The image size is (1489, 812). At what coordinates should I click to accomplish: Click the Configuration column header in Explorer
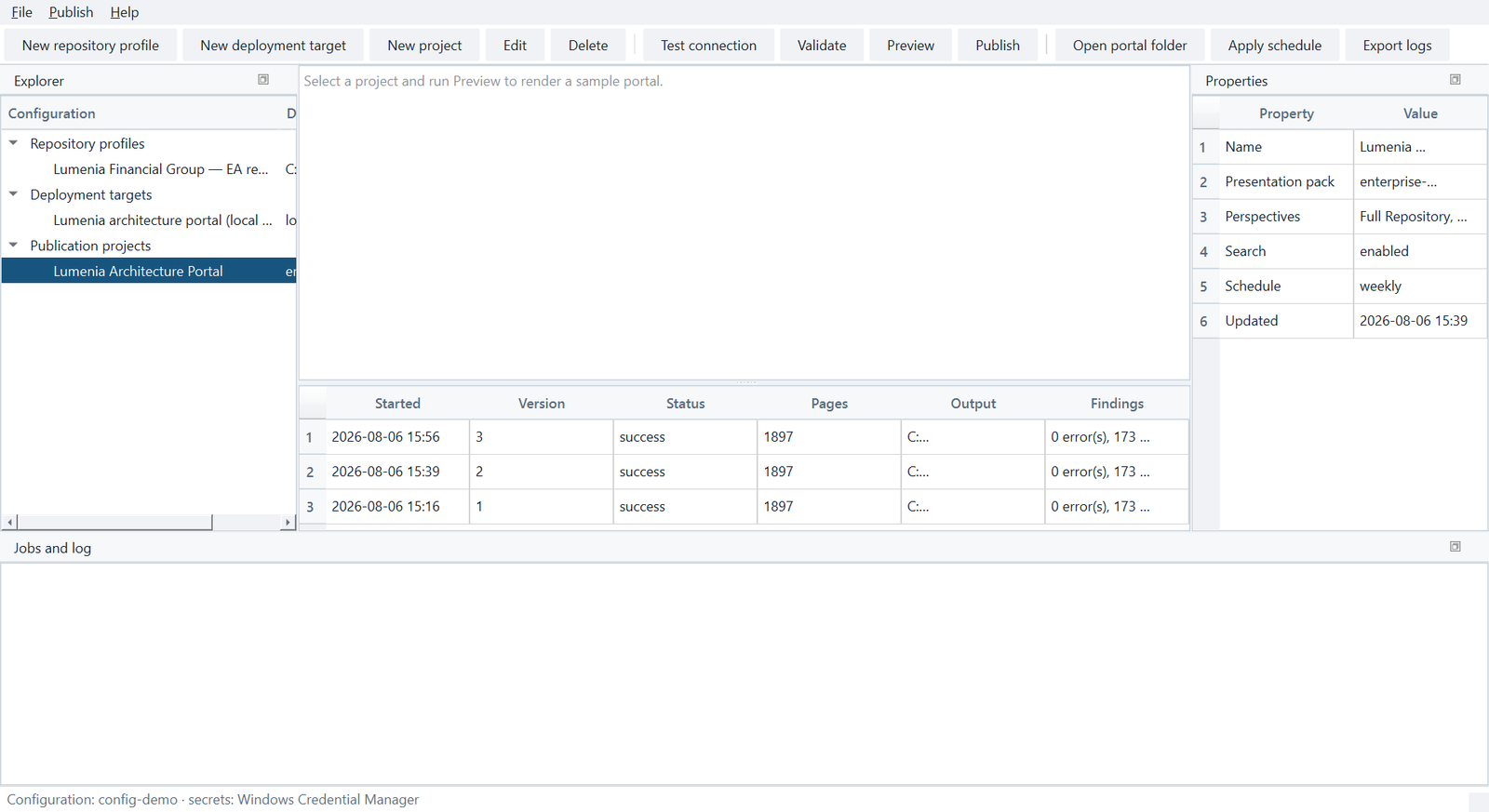(140, 113)
